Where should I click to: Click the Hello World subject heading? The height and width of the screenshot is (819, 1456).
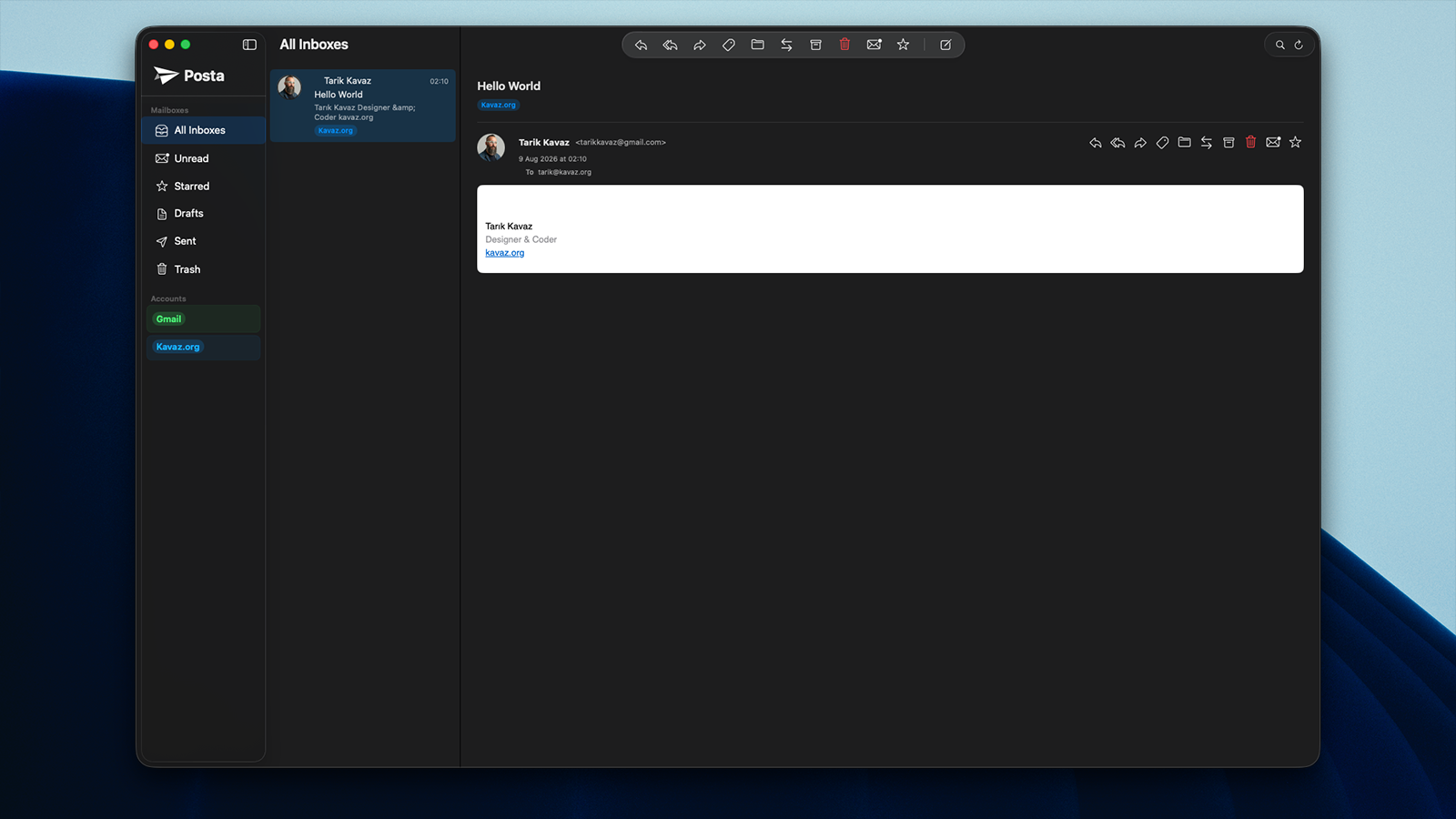(509, 86)
